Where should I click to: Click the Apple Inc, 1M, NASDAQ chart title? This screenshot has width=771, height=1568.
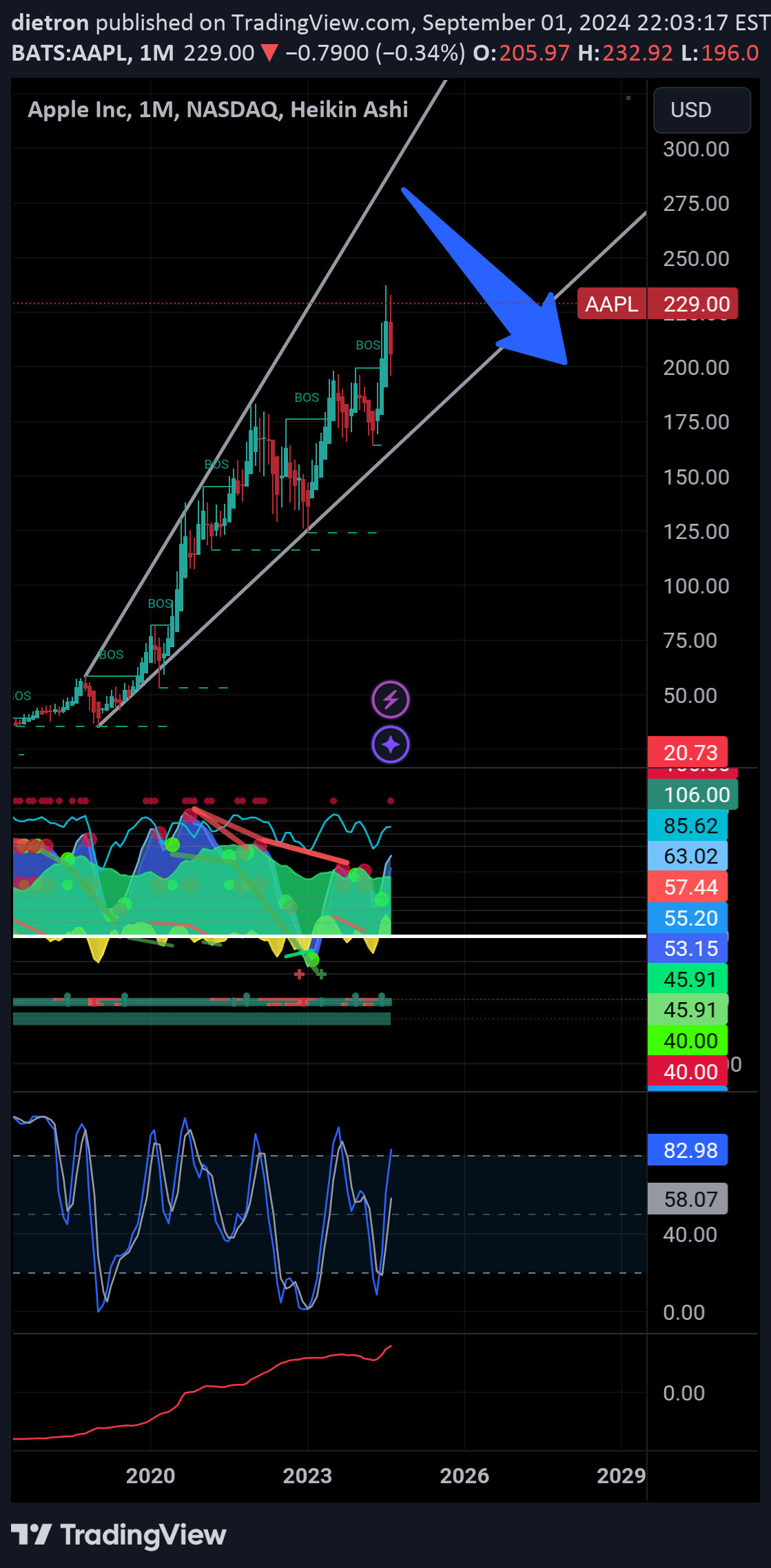[x=218, y=110]
